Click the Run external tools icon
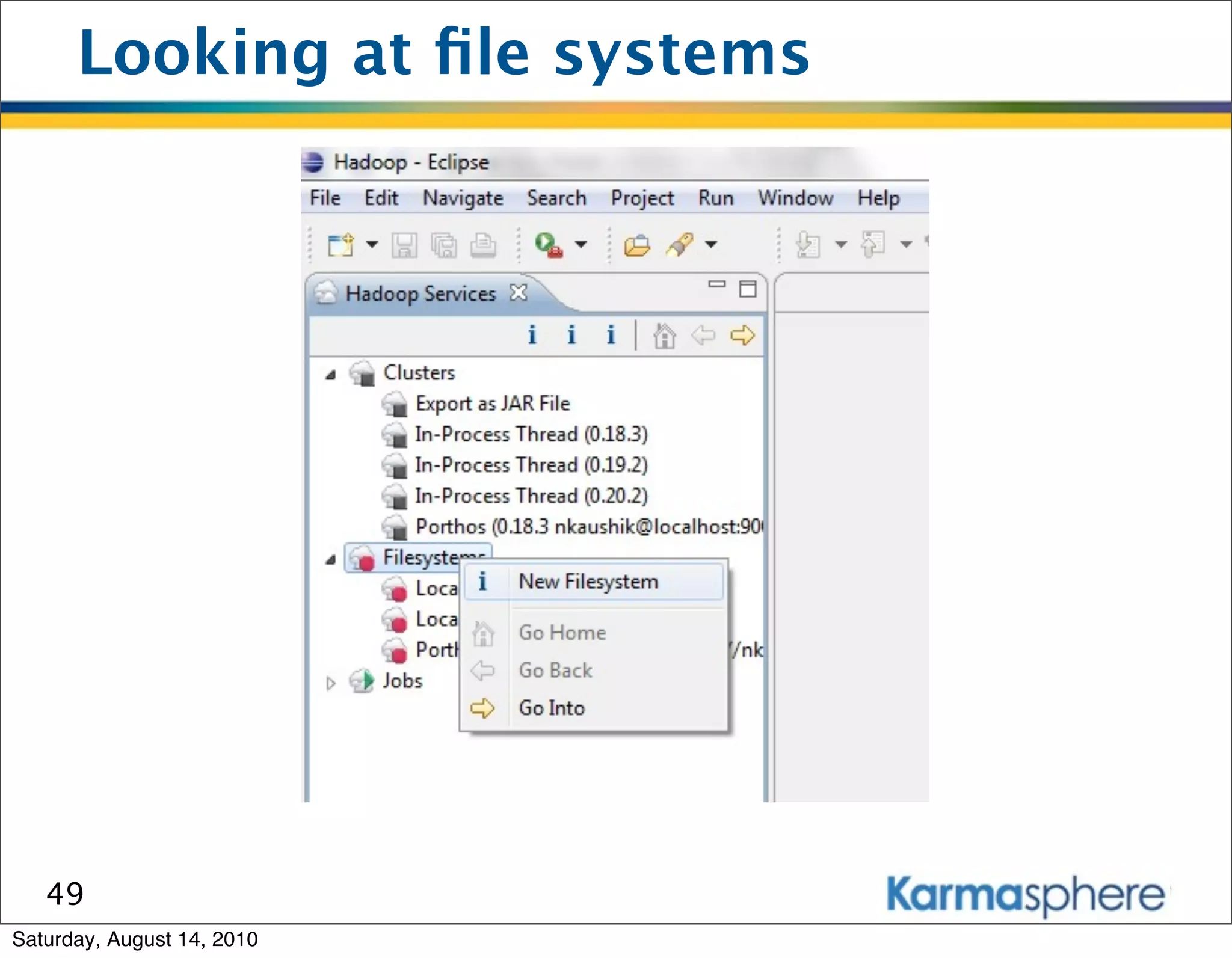This screenshot has height=958, width=1232. pyautogui.click(x=549, y=245)
